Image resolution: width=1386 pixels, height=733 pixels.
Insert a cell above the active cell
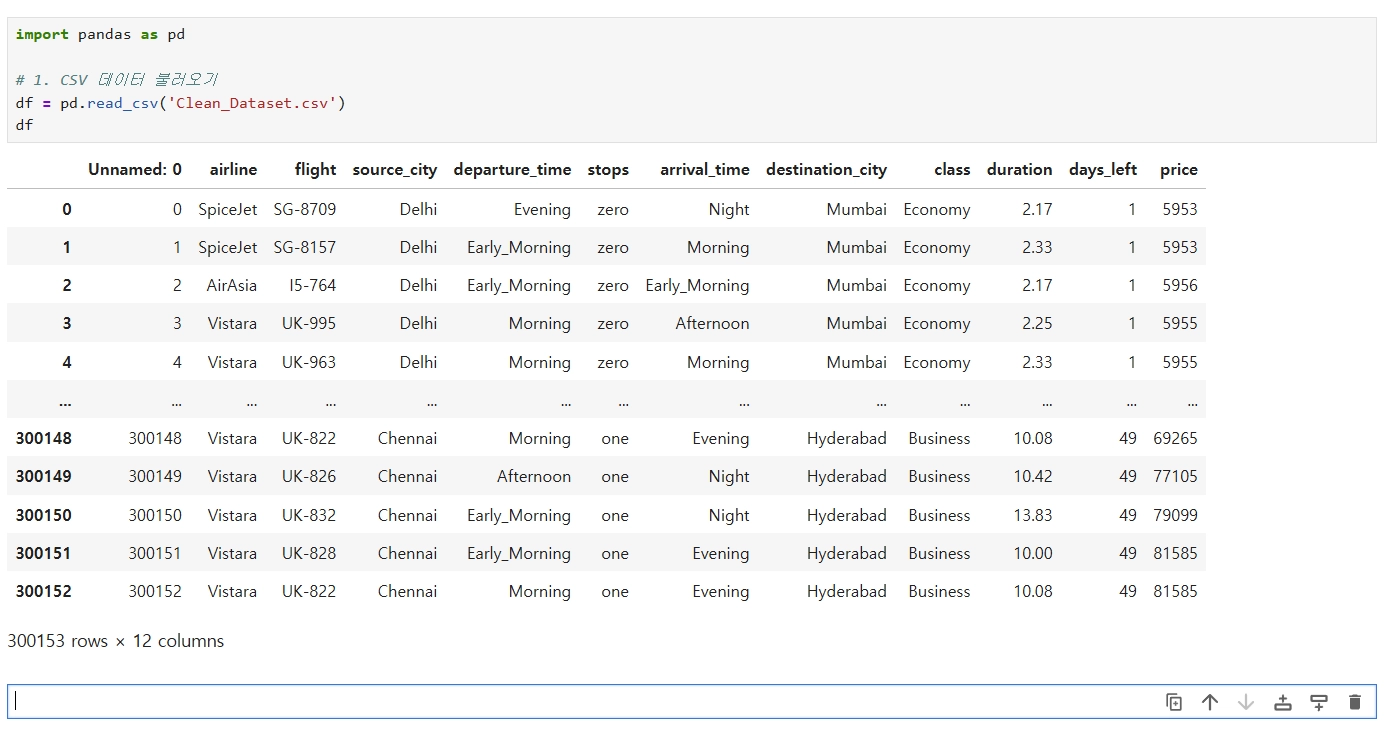coord(1283,702)
